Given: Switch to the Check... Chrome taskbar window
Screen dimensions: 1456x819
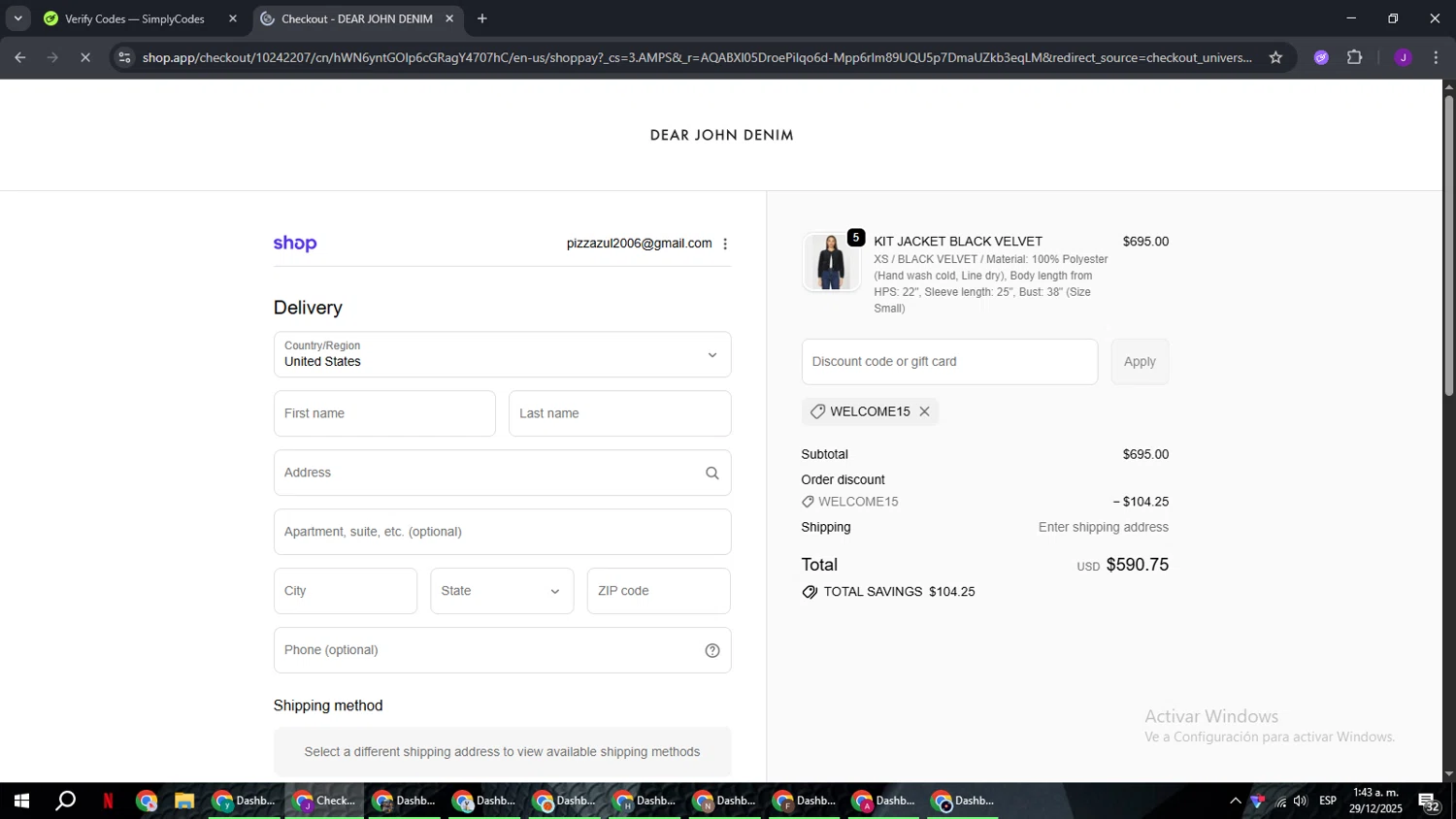Looking at the screenshot, I should [325, 801].
